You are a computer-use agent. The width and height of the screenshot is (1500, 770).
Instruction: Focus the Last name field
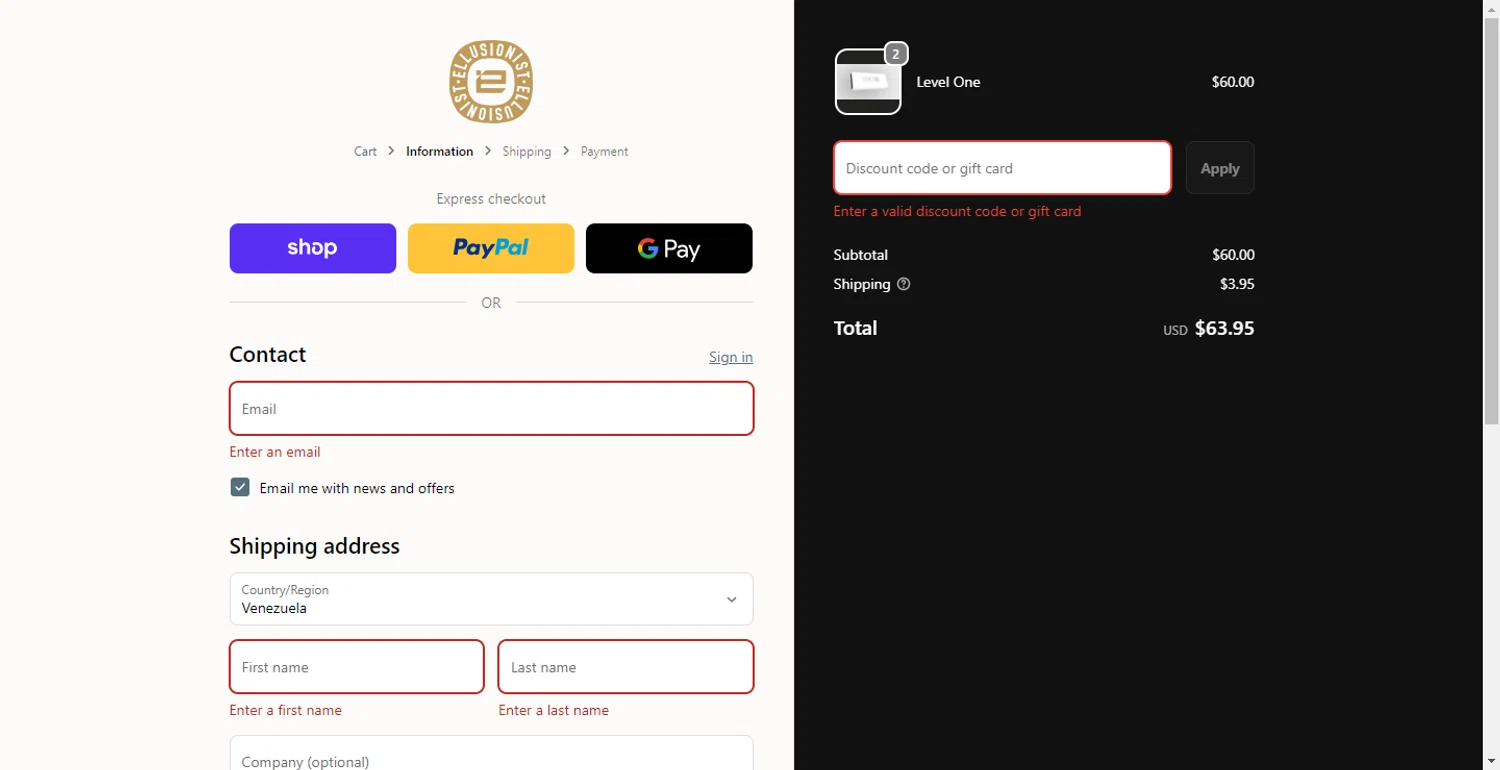pyautogui.click(x=626, y=667)
